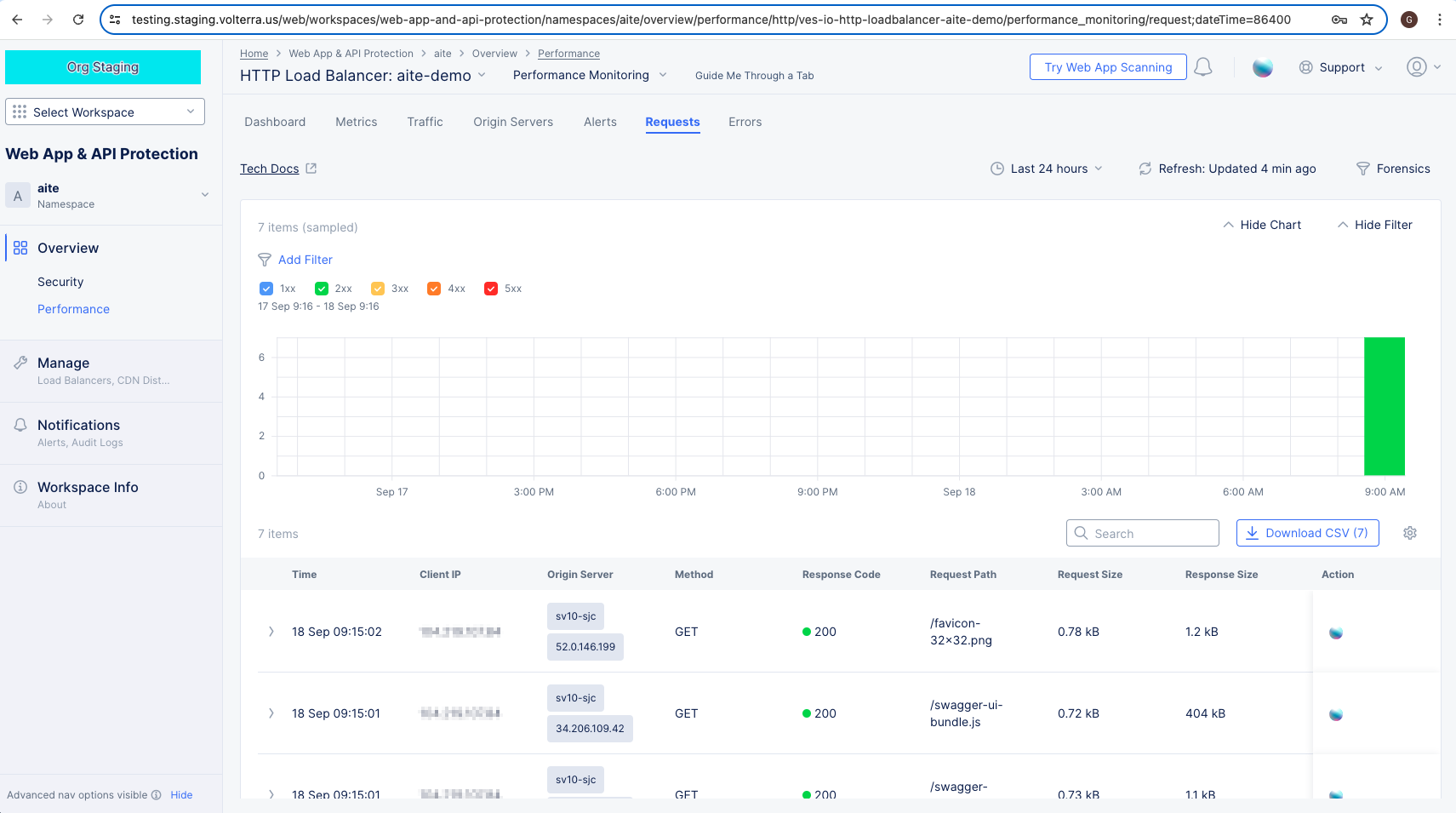Click the refresh icon to update requests
The width and height of the screenshot is (1456, 813).
coord(1145,168)
